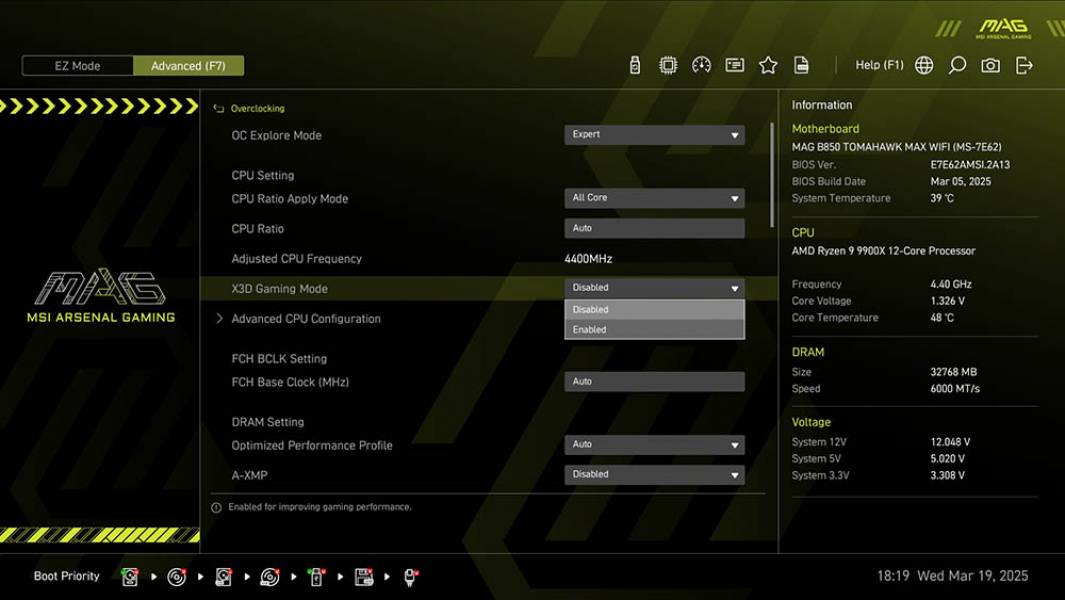The height and width of the screenshot is (600, 1065).
Task: Open the search magnifier icon
Action: pos(957,65)
